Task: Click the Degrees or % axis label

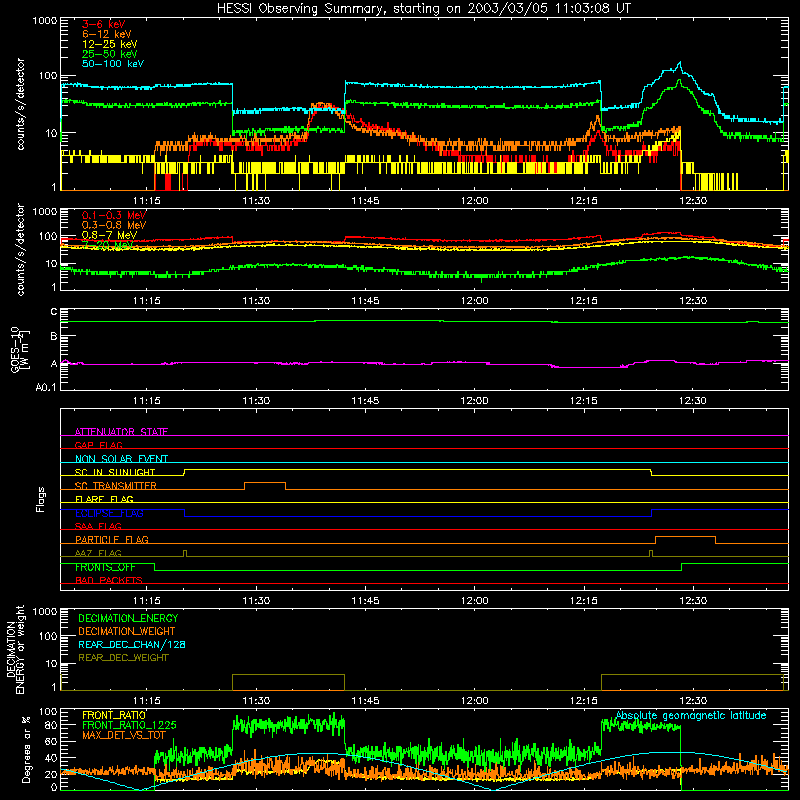Action: [26, 749]
